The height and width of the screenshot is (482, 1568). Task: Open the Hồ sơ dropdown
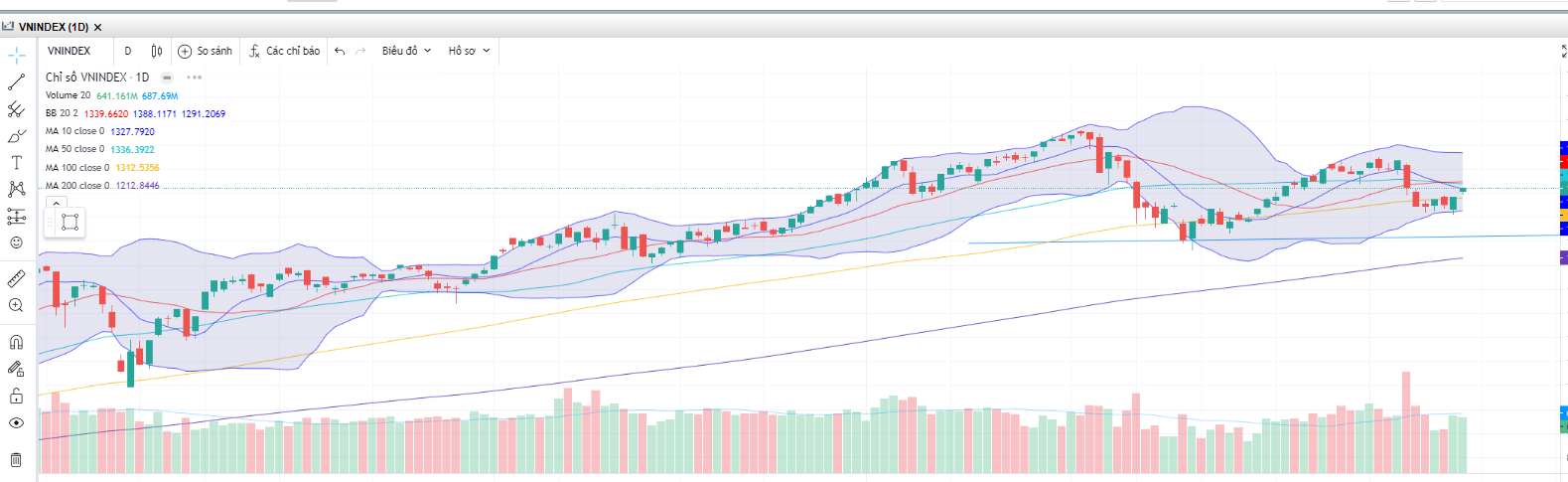click(469, 51)
